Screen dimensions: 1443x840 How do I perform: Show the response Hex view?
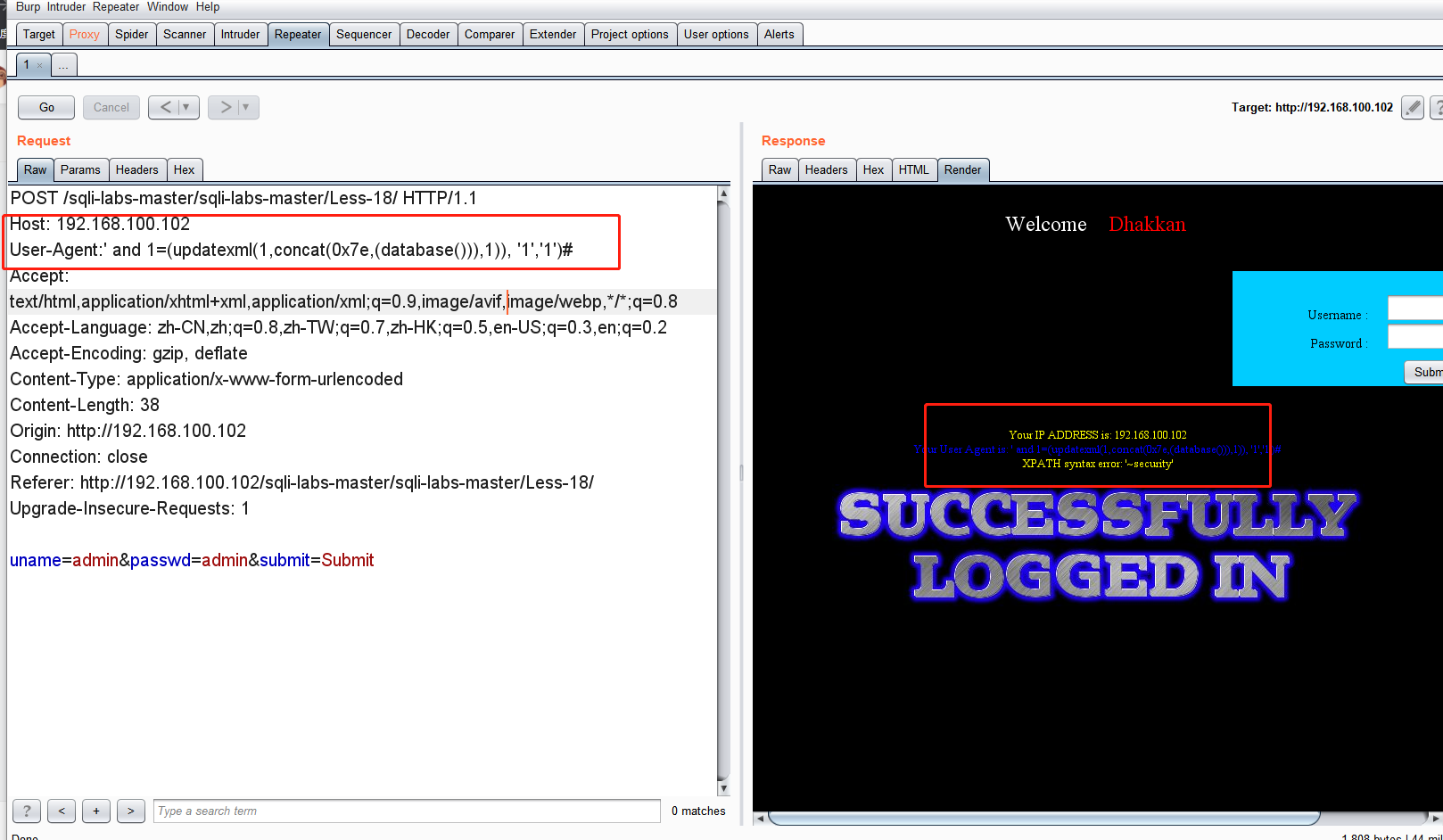point(874,169)
